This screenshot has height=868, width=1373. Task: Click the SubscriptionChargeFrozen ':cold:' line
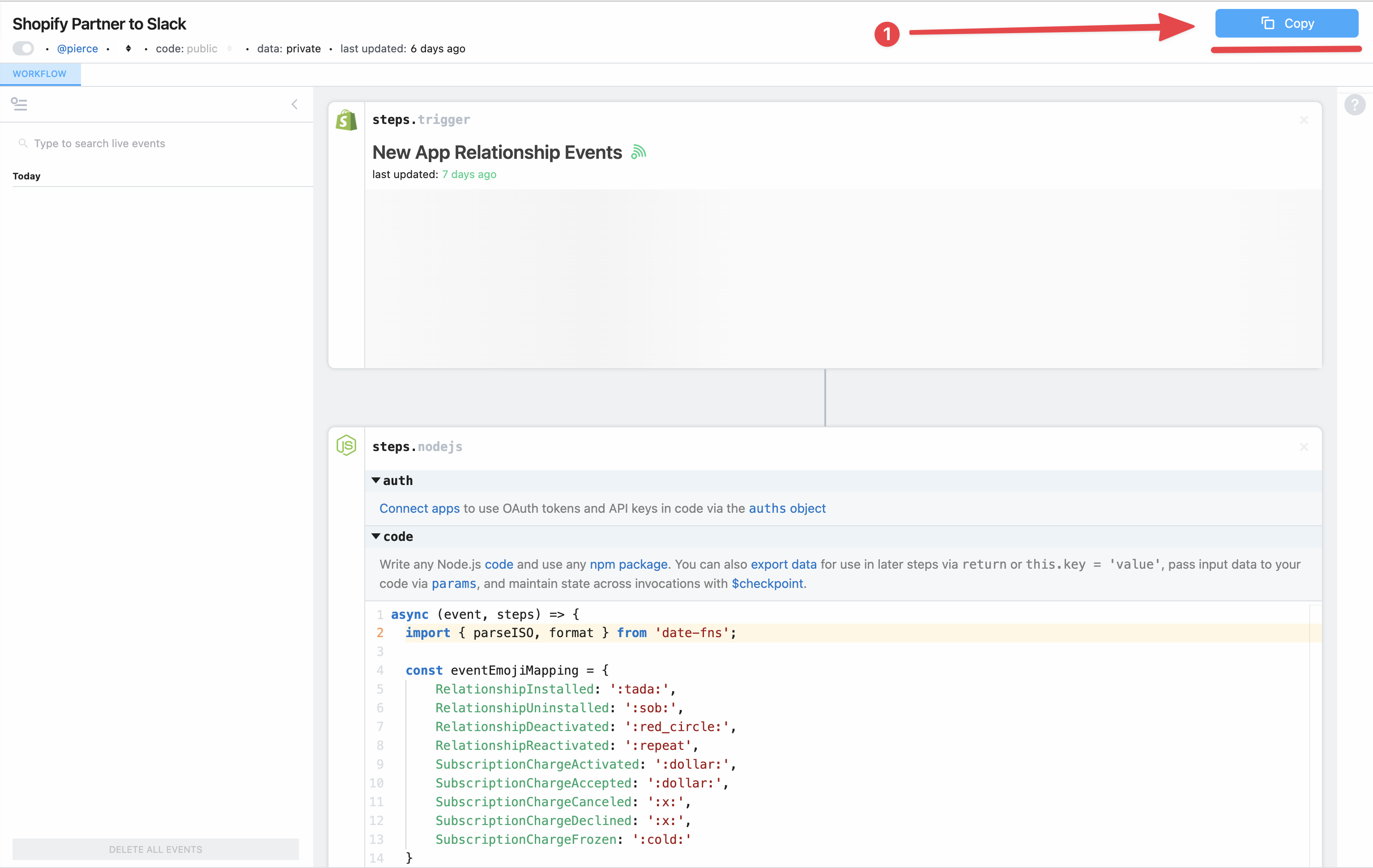point(563,839)
